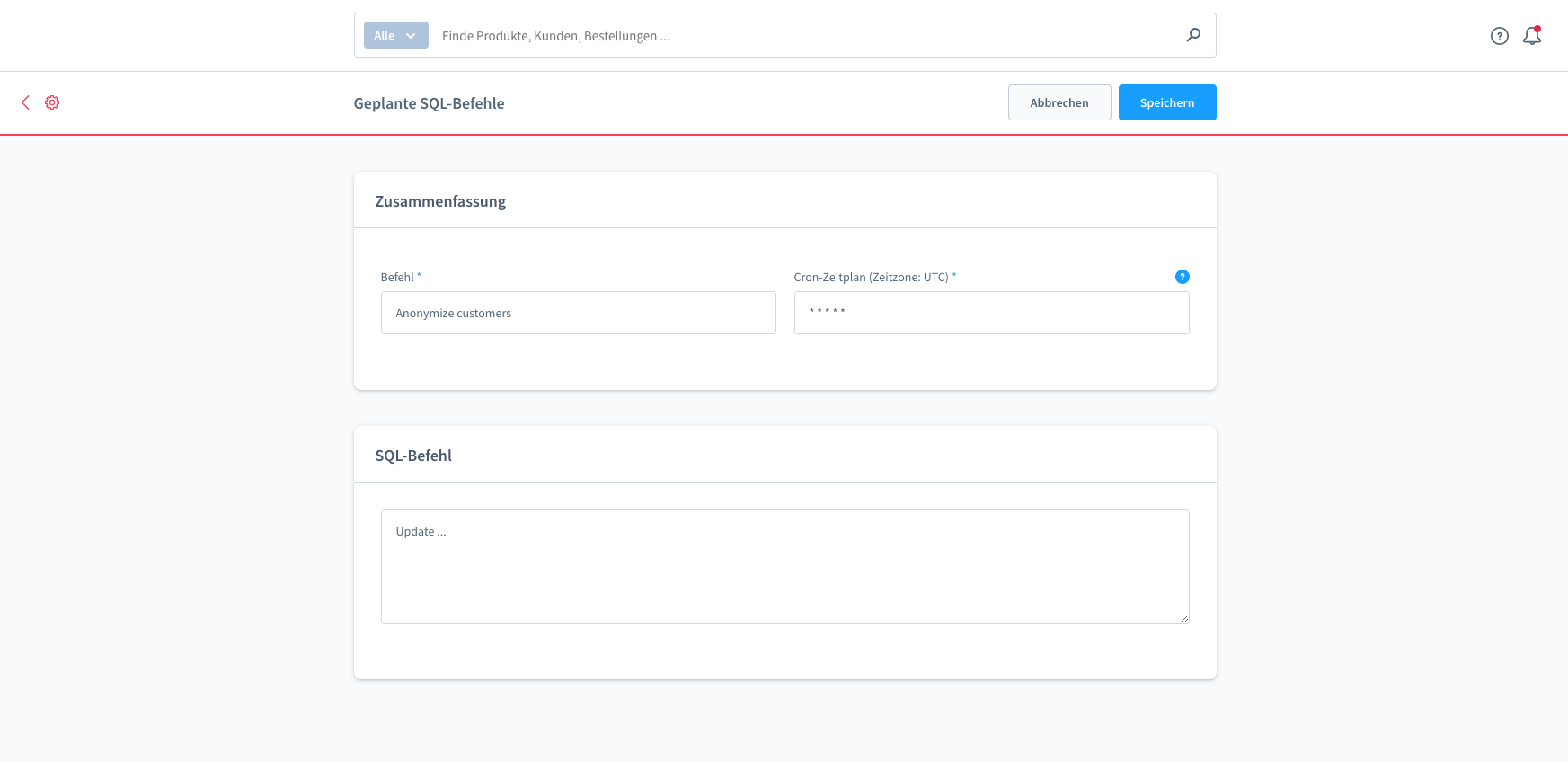Open the help center question mark icon
The width and height of the screenshot is (1568, 762).
click(1499, 36)
